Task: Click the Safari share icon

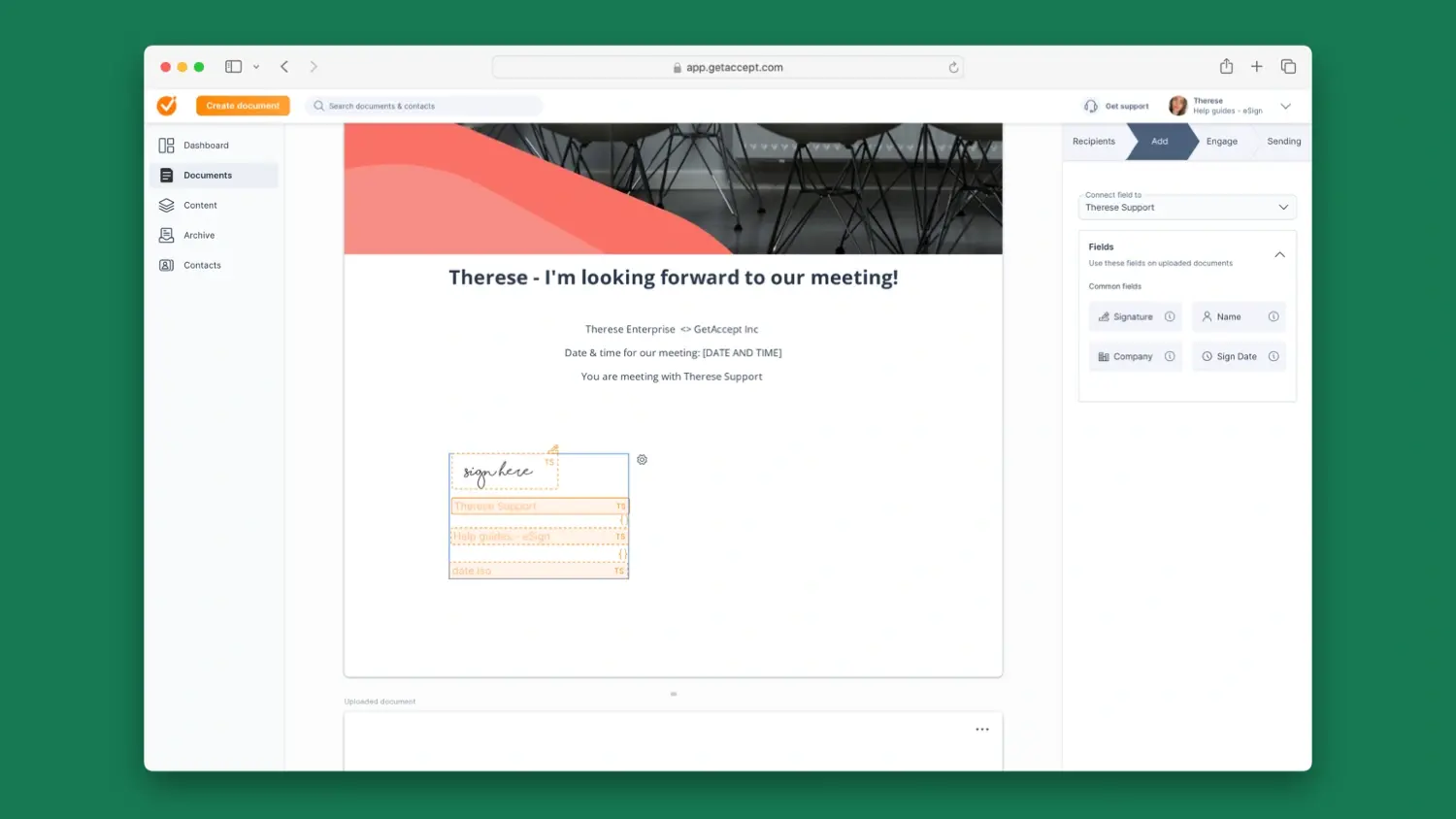Action: [1226, 66]
